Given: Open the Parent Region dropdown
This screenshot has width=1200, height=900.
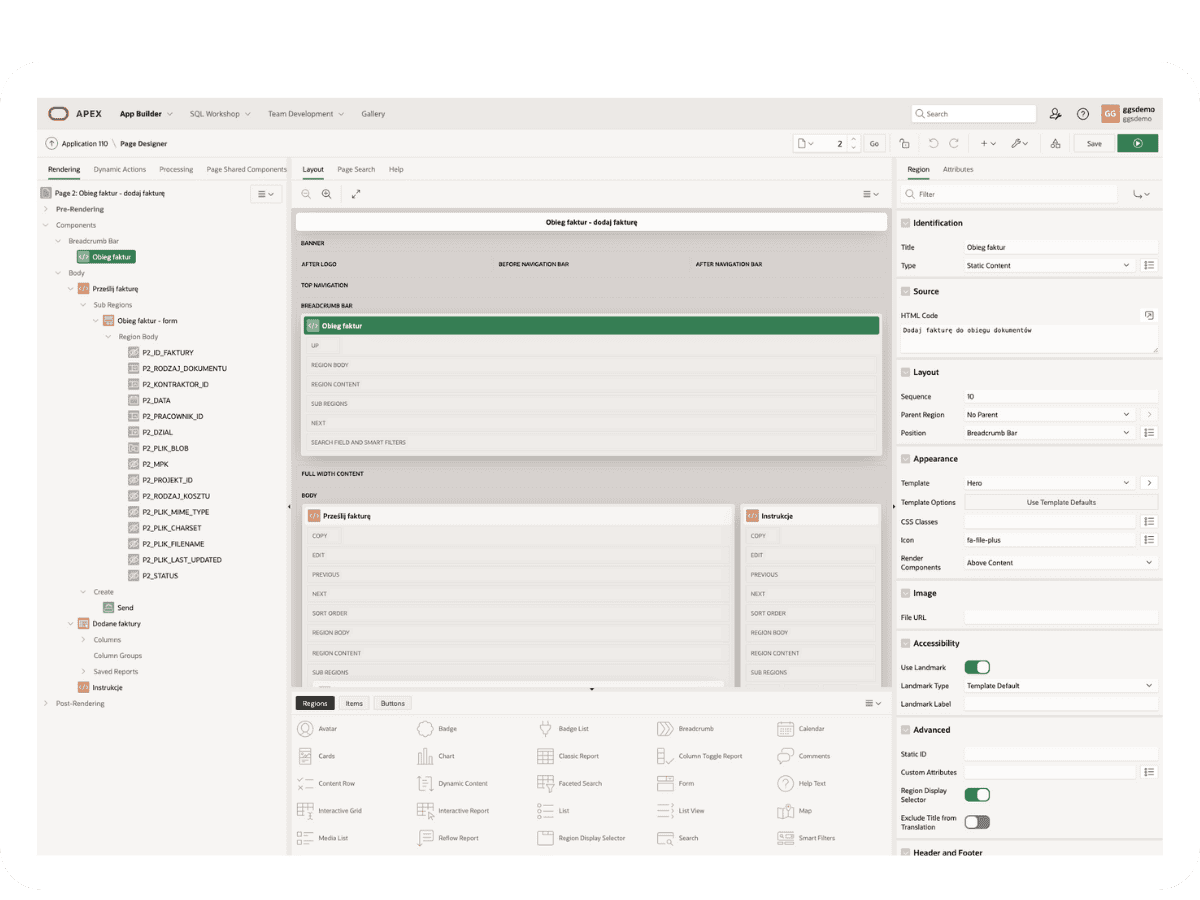Looking at the screenshot, I should point(1049,414).
